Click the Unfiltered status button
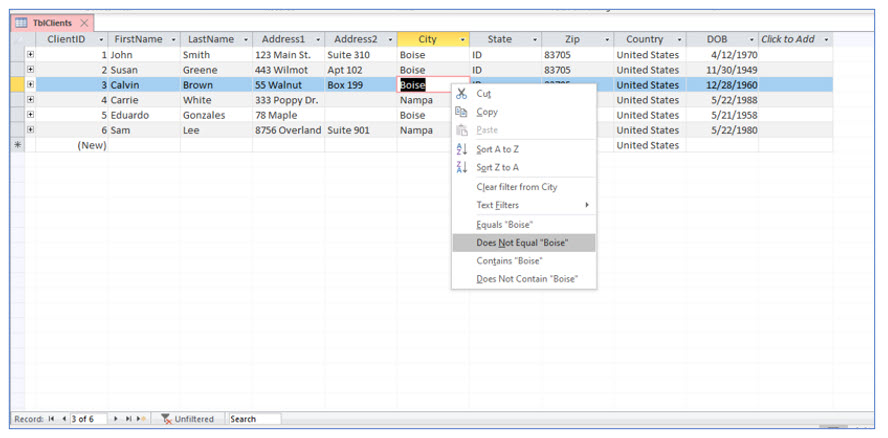This screenshot has height=438, width=888. 187,419
